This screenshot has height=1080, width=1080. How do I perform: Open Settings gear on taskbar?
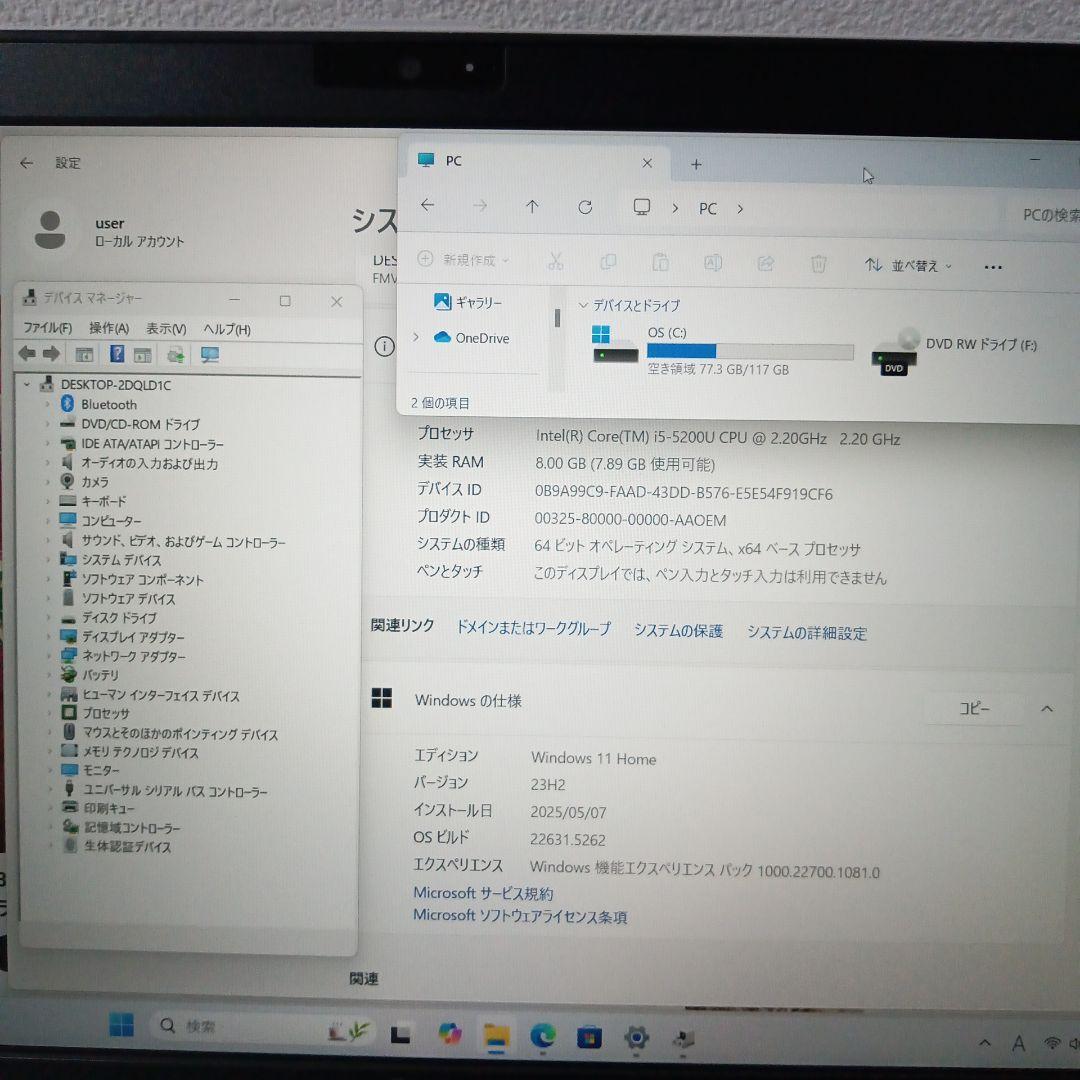636,1037
